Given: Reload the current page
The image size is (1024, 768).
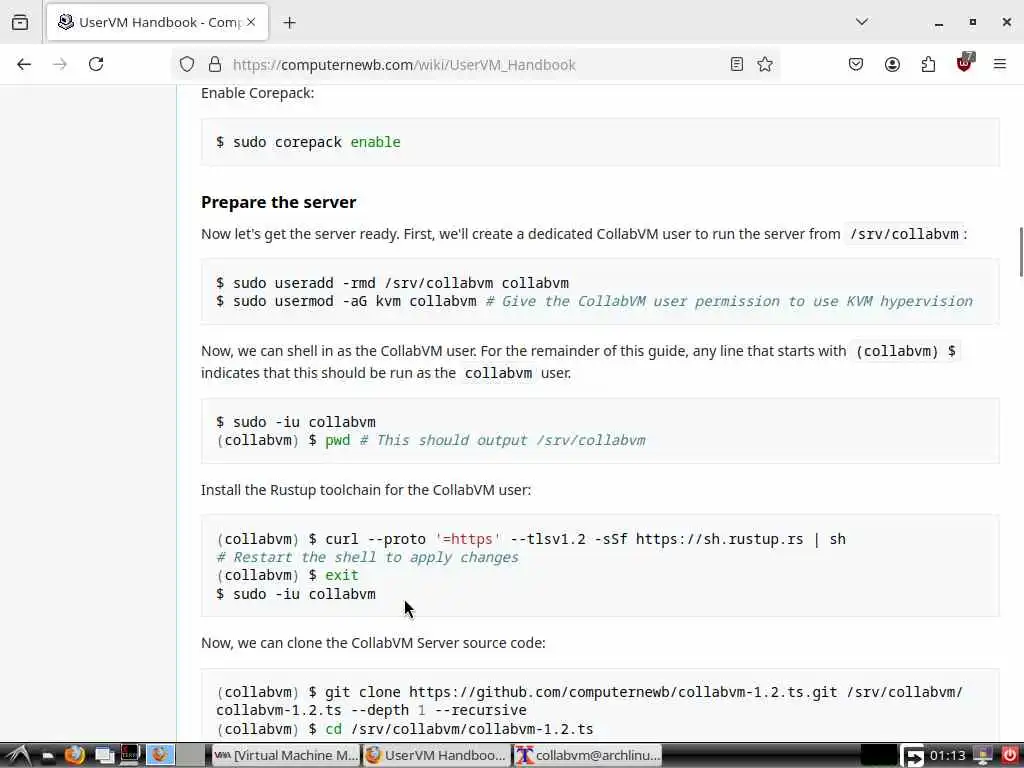Looking at the screenshot, I should pyautogui.click(x=96, y=64).
